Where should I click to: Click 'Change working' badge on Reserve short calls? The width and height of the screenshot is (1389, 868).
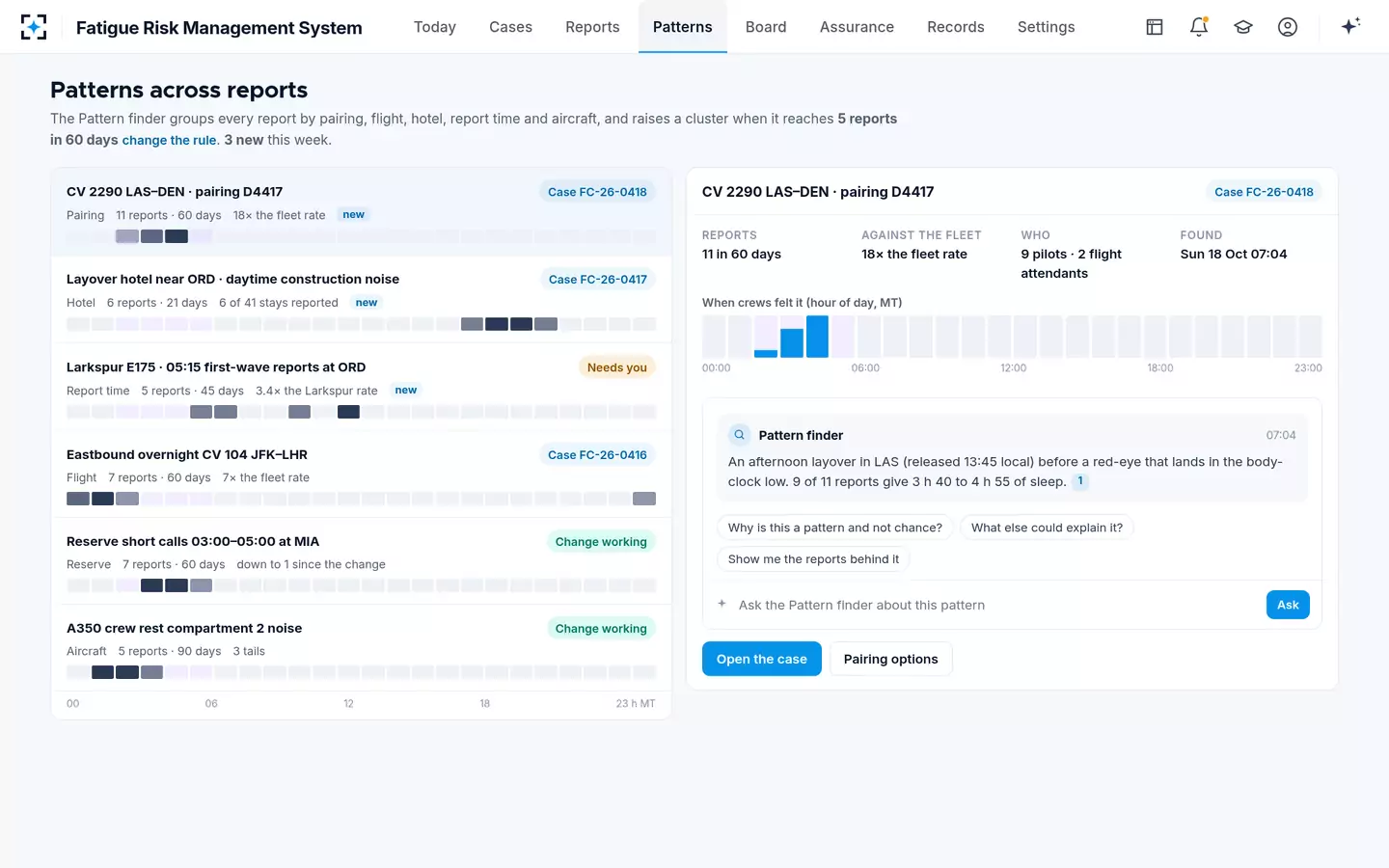coord(601,541)
